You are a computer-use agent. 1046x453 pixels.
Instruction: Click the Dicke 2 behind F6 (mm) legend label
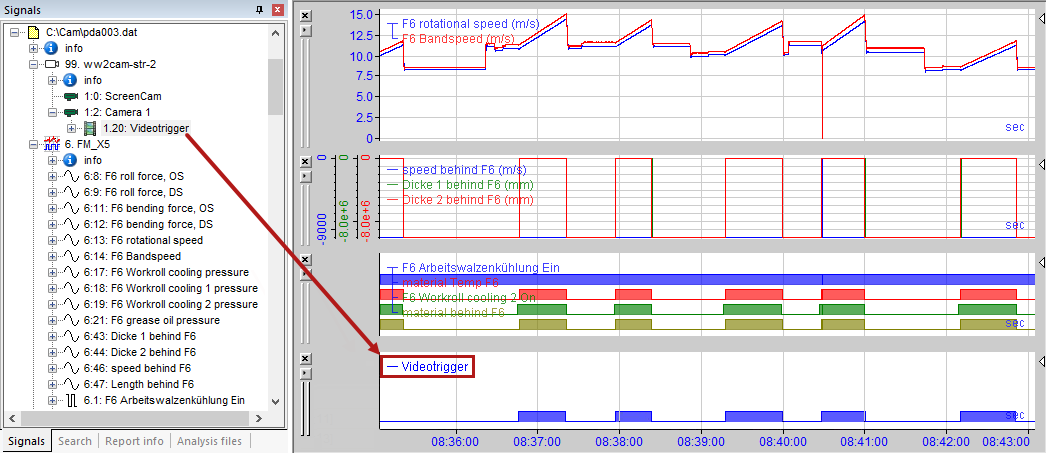click(x=468, y=200)
